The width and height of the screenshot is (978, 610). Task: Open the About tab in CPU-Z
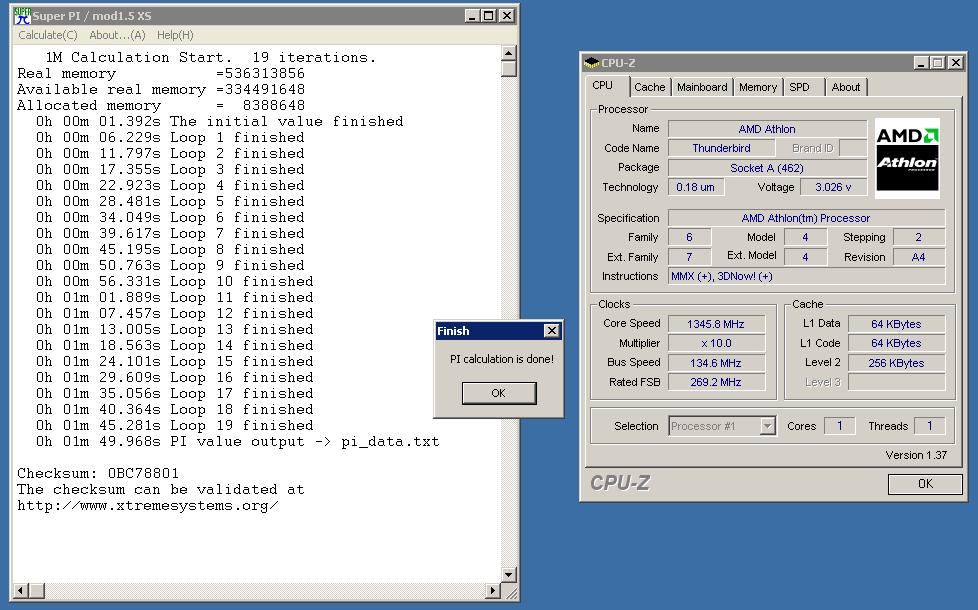tap(845, 87)
